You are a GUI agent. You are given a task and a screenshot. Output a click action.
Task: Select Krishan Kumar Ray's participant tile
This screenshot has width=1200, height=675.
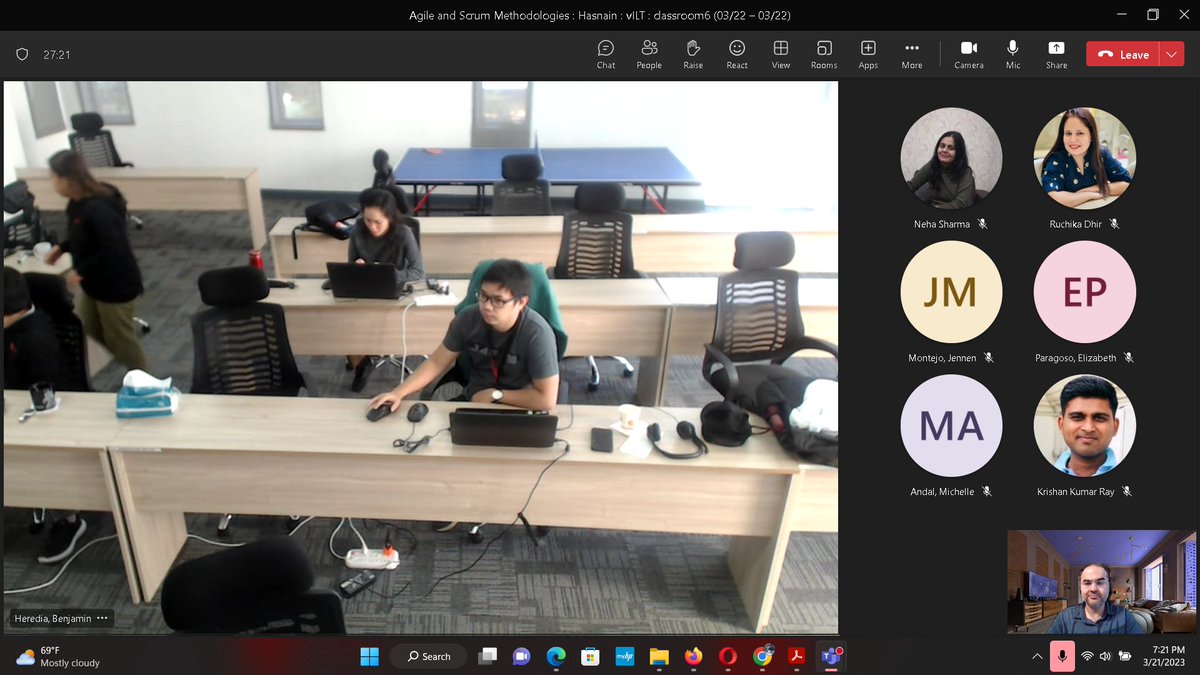(1084, 426)
